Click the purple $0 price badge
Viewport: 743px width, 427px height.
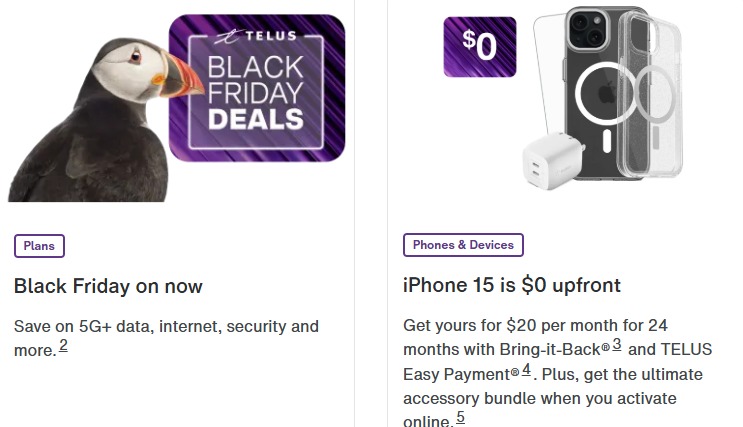tap(480, 47)
